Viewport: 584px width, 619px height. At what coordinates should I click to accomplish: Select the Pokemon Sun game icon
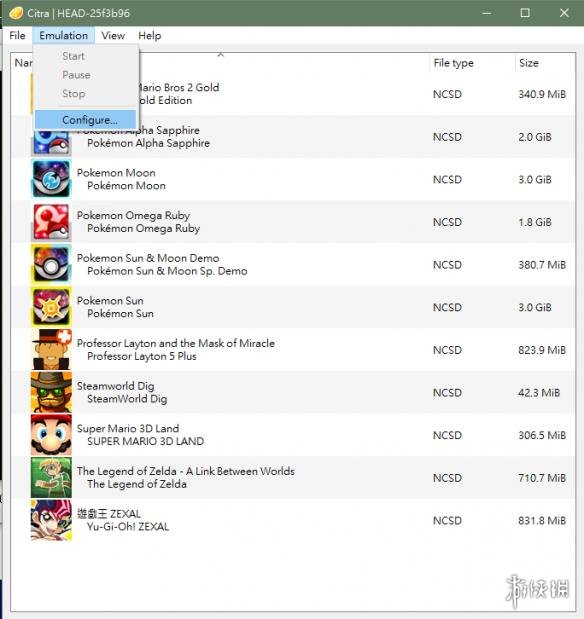click(x=51, y=307)
